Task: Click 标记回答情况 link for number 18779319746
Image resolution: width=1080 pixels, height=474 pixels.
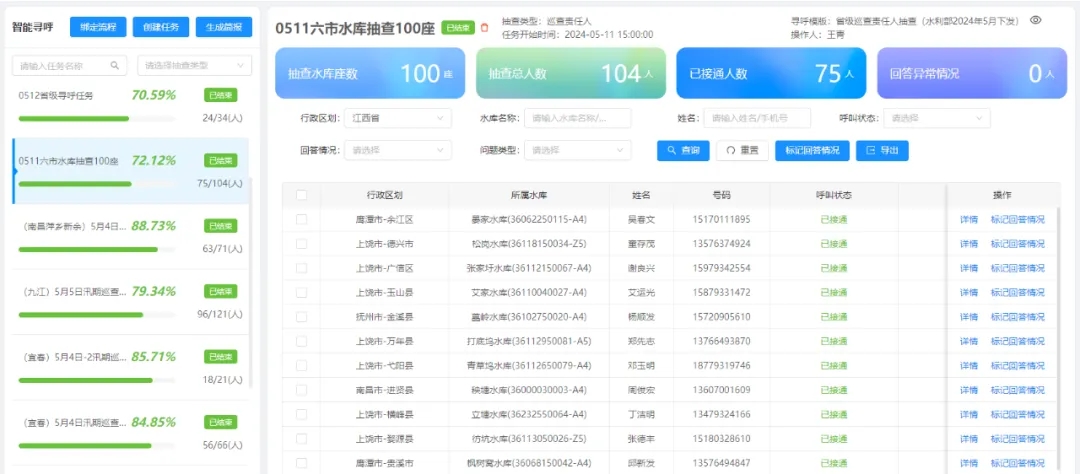Action: 1017,365
